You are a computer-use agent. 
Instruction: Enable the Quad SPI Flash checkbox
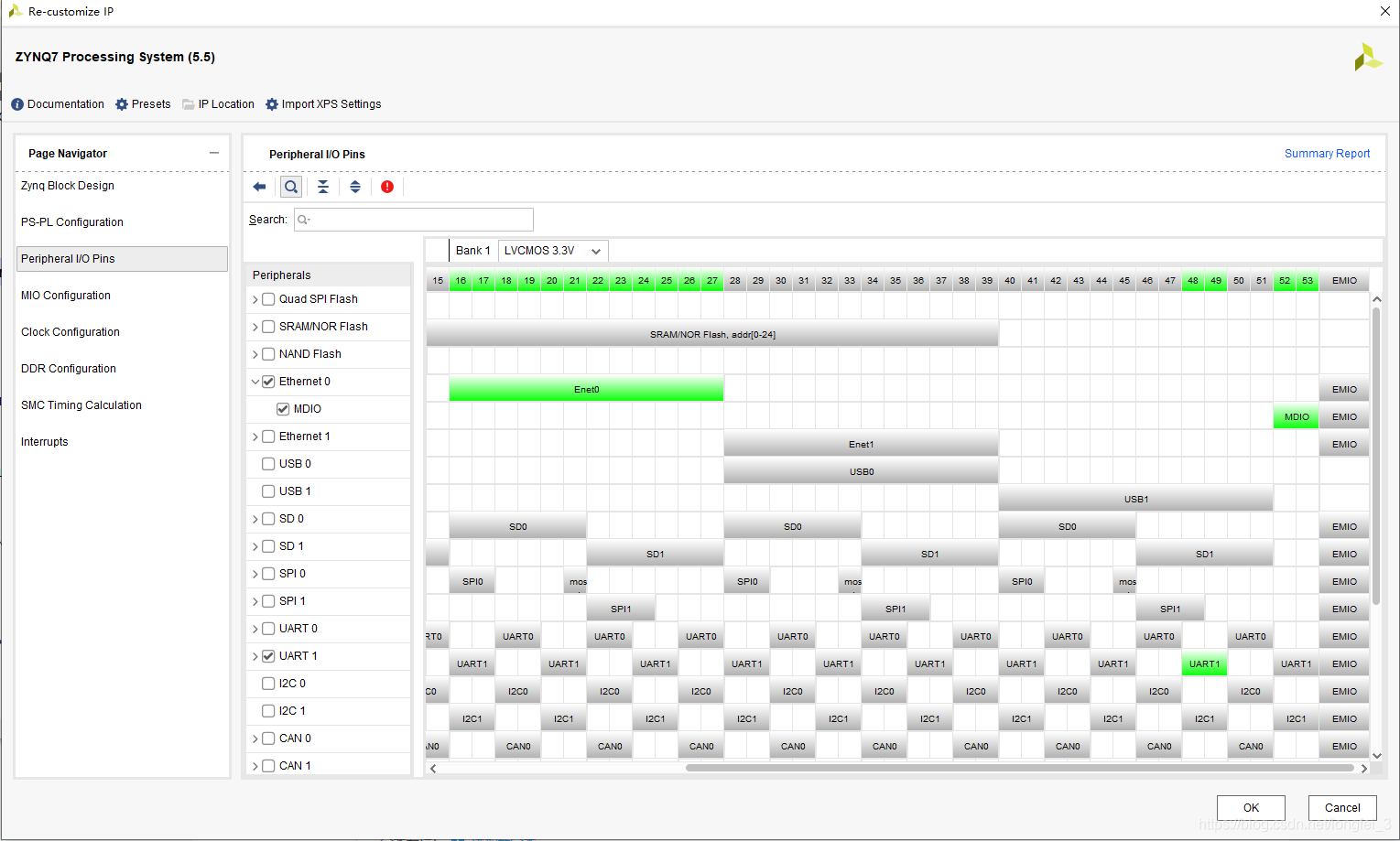coord(268,299)
